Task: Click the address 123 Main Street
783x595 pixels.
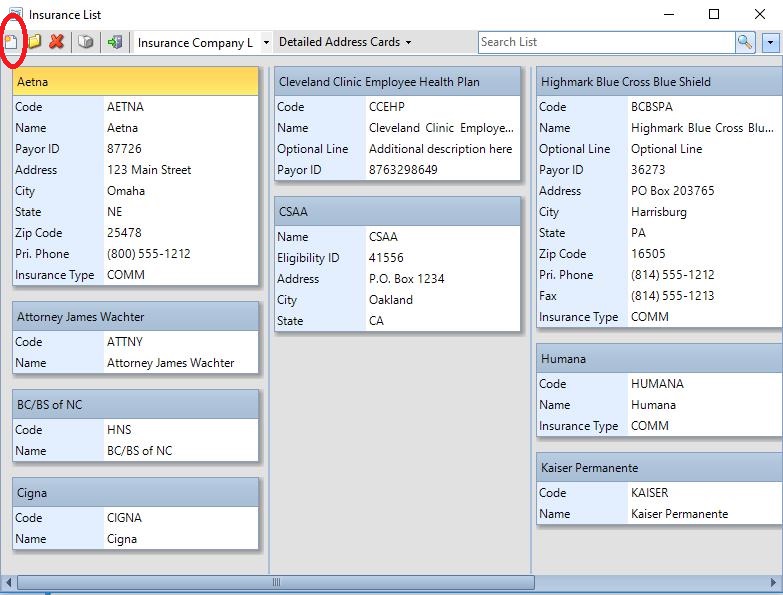Action: tap(149, 170)
